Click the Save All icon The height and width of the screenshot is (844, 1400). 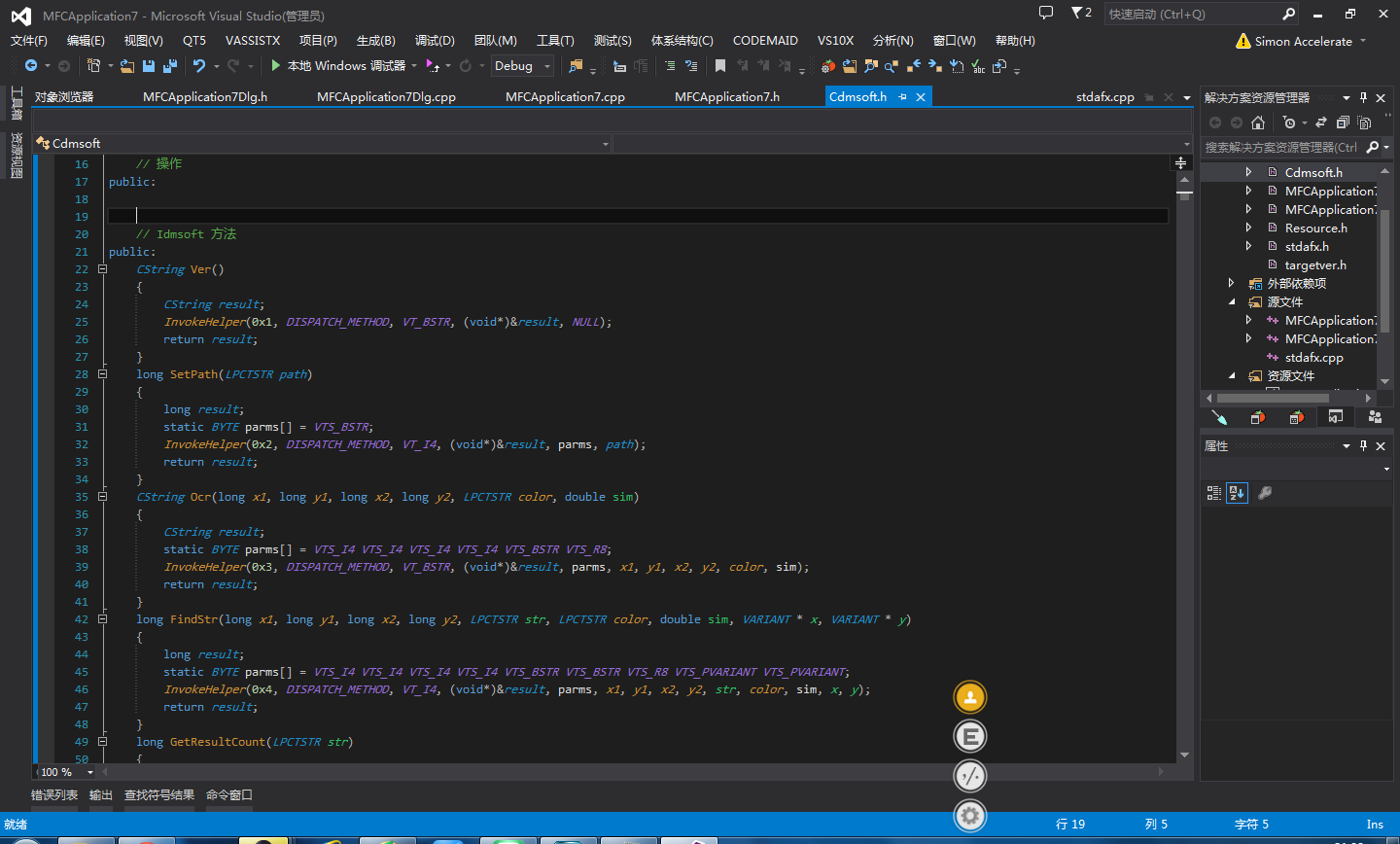[170, 66]
